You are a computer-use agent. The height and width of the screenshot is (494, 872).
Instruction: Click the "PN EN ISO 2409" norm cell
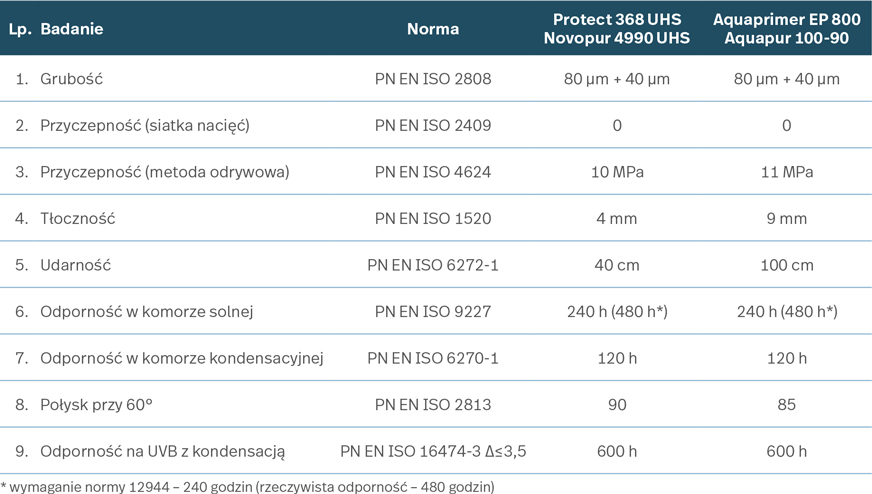coord(433,126)
